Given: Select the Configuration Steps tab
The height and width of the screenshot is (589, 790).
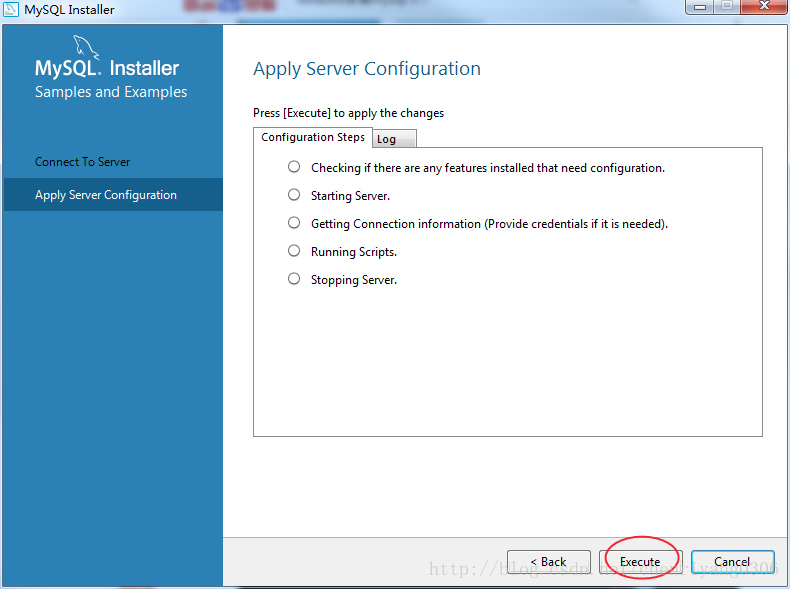Looking at the screenshot, I should (313, 137).
